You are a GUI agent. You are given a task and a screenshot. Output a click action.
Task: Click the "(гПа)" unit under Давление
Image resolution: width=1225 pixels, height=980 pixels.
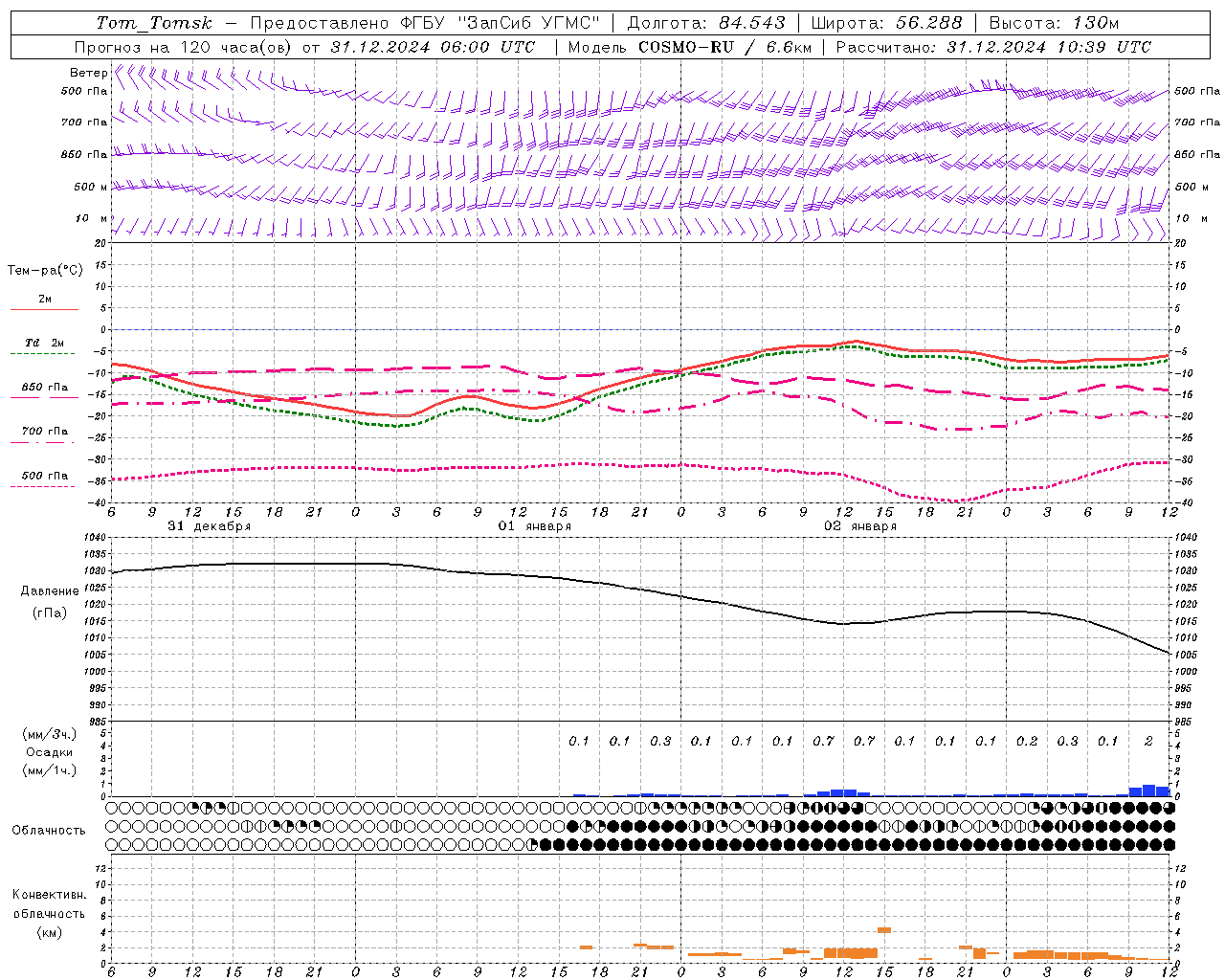50,612
